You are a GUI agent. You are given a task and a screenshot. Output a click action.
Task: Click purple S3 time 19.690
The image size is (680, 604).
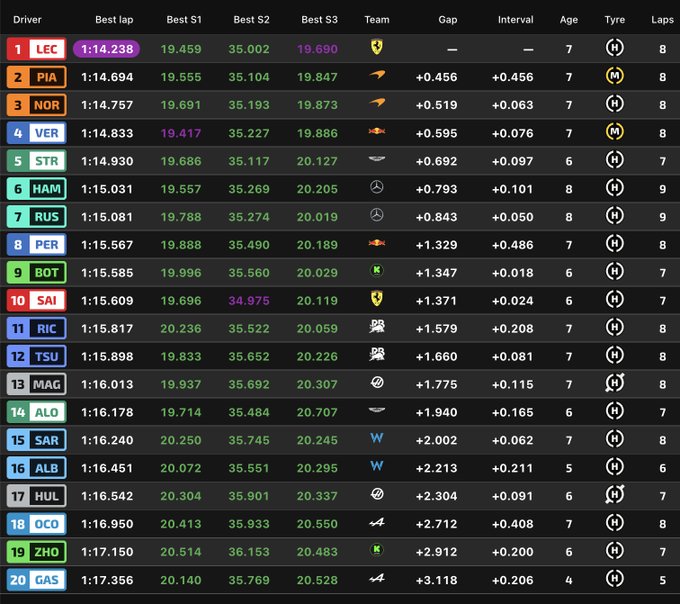(317, 49)
